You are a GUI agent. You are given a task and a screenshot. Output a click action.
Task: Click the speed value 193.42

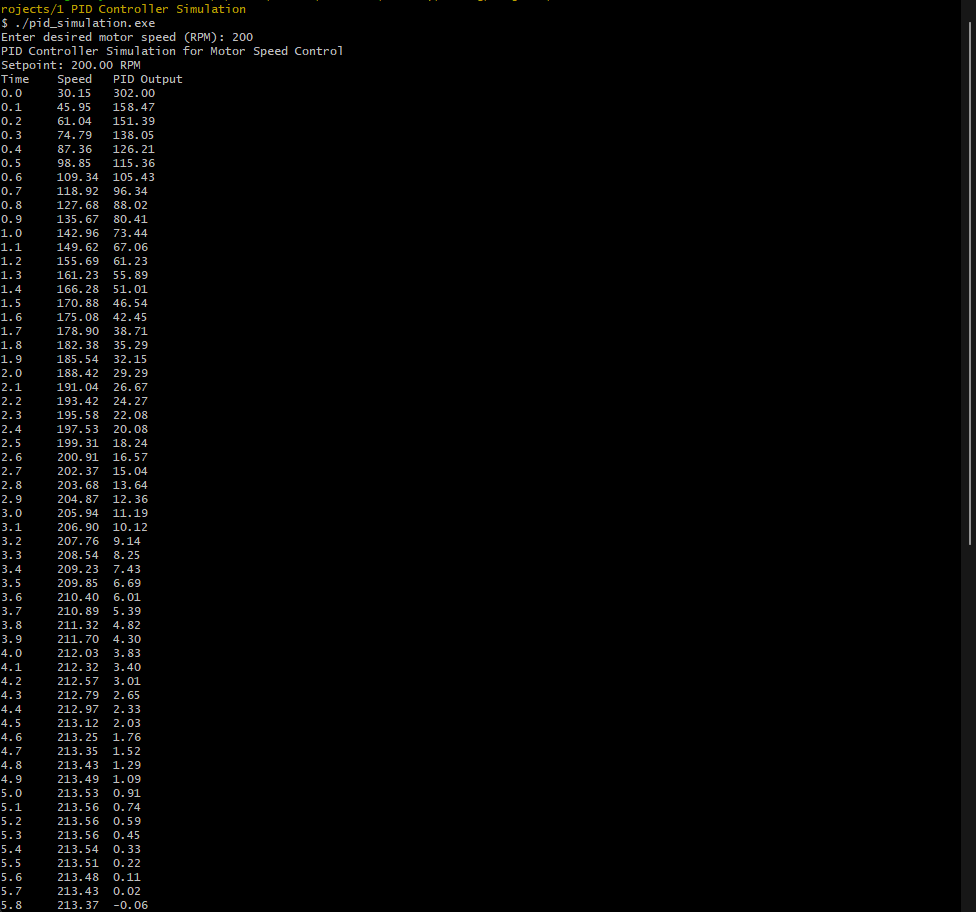click(x=78, y=402)
